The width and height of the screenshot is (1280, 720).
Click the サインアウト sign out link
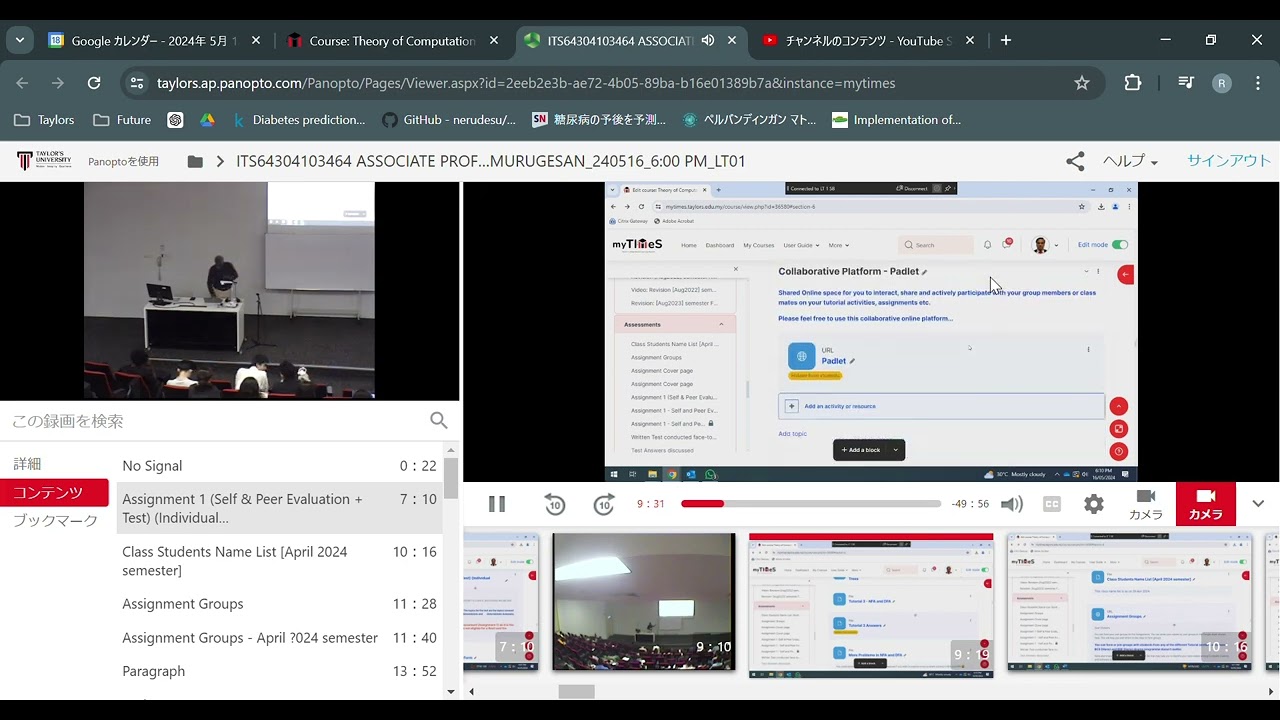1229,161
